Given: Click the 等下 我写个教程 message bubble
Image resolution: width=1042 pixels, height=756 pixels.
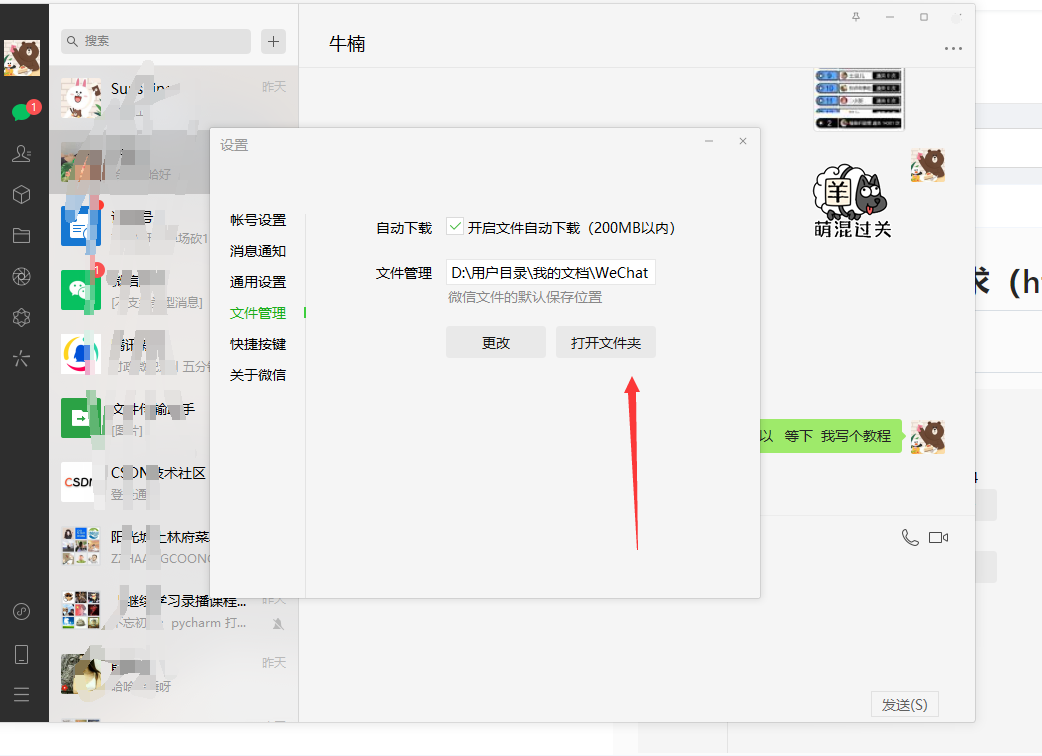Looking at the screenshot, I should (x=831, y=436).
